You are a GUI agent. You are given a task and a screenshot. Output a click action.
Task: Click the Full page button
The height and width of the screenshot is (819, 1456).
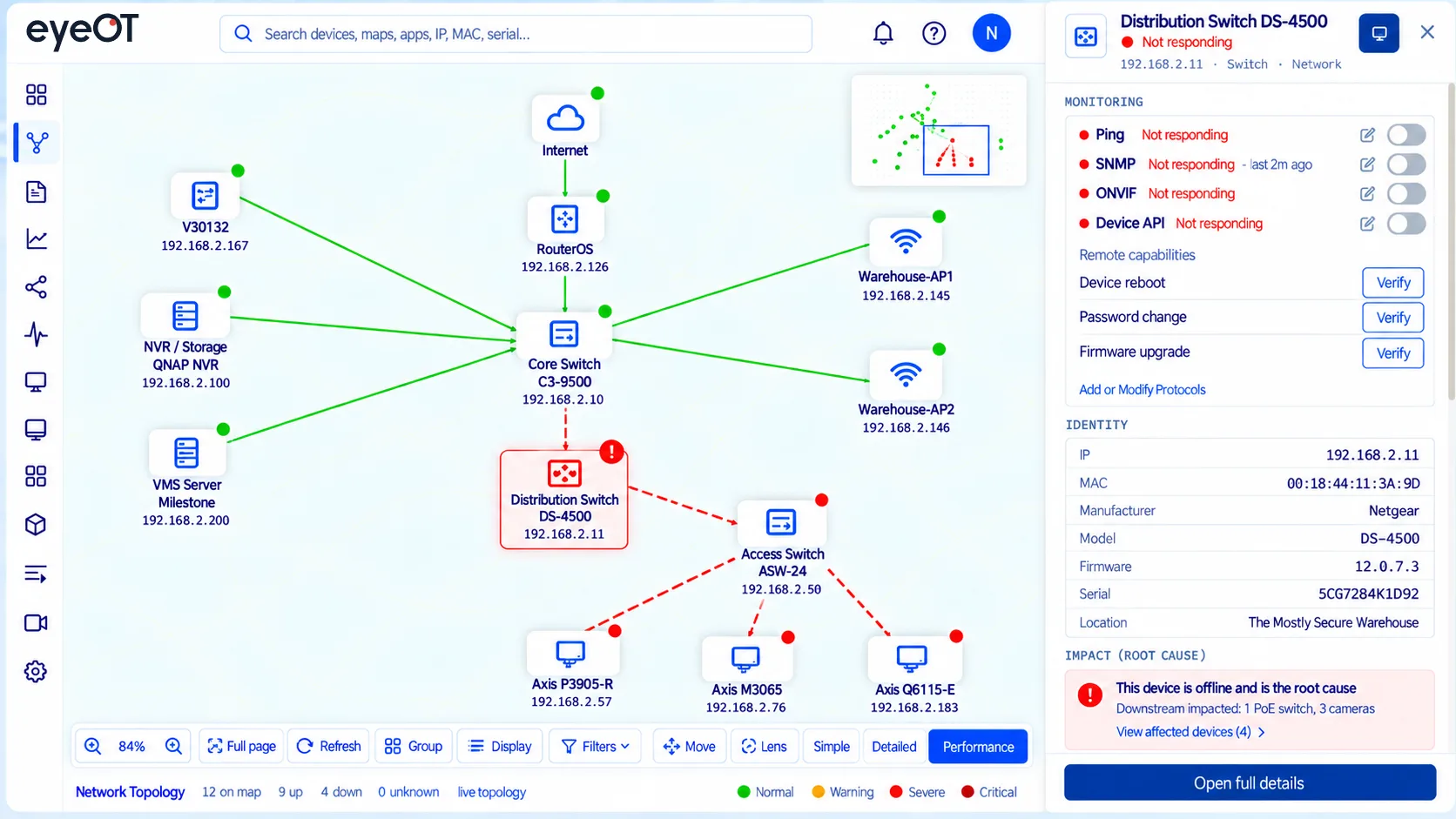coord(242,746)
